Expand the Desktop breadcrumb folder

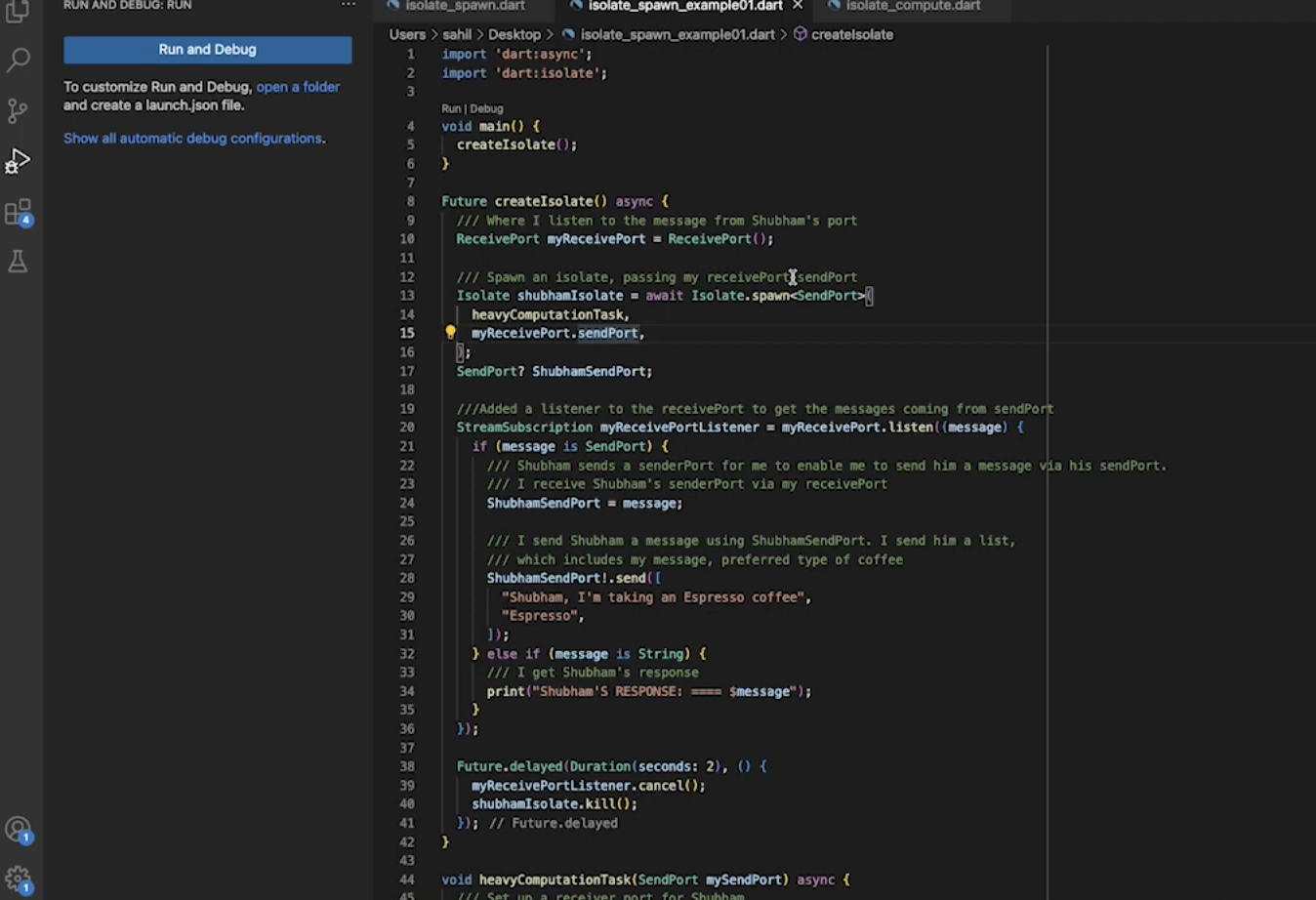point(514,34)
